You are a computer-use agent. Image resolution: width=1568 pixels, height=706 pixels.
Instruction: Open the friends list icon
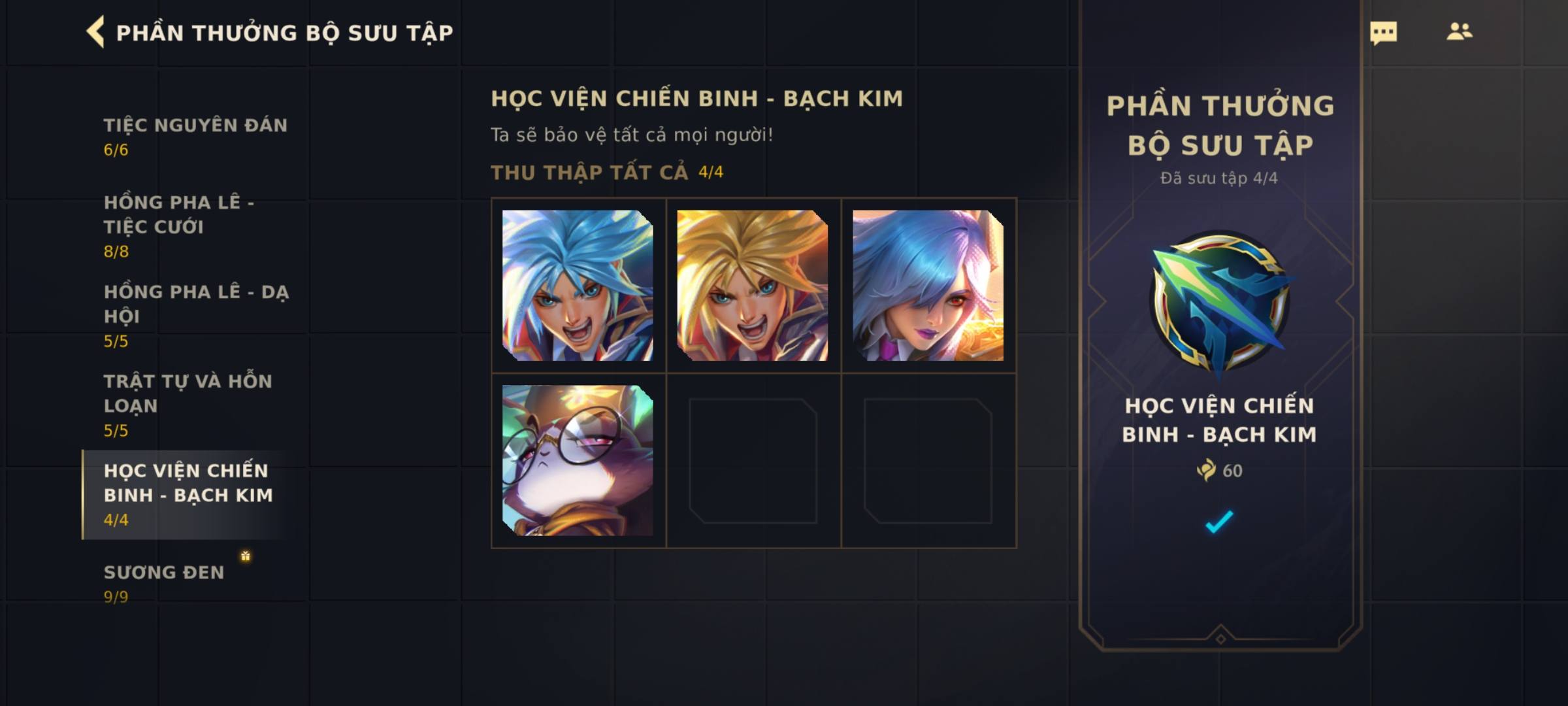pyautogui.click(x=1459, y=31)
